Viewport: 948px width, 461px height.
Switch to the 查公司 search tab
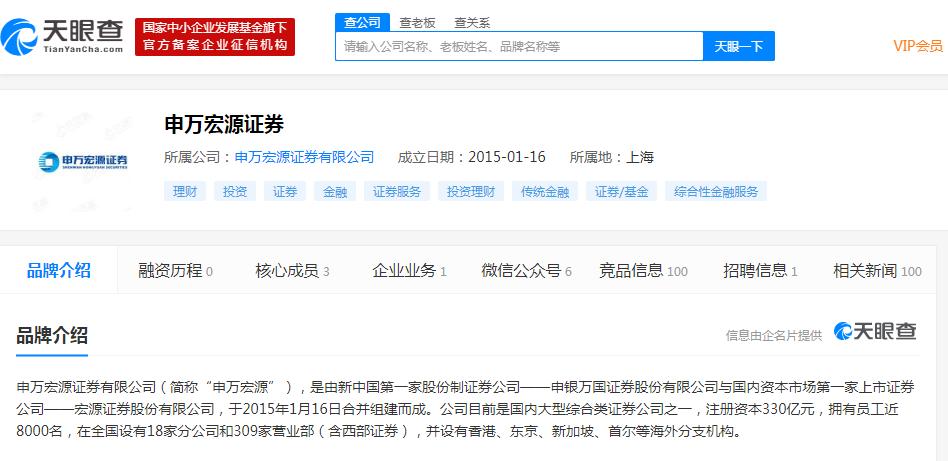(362, 23)
